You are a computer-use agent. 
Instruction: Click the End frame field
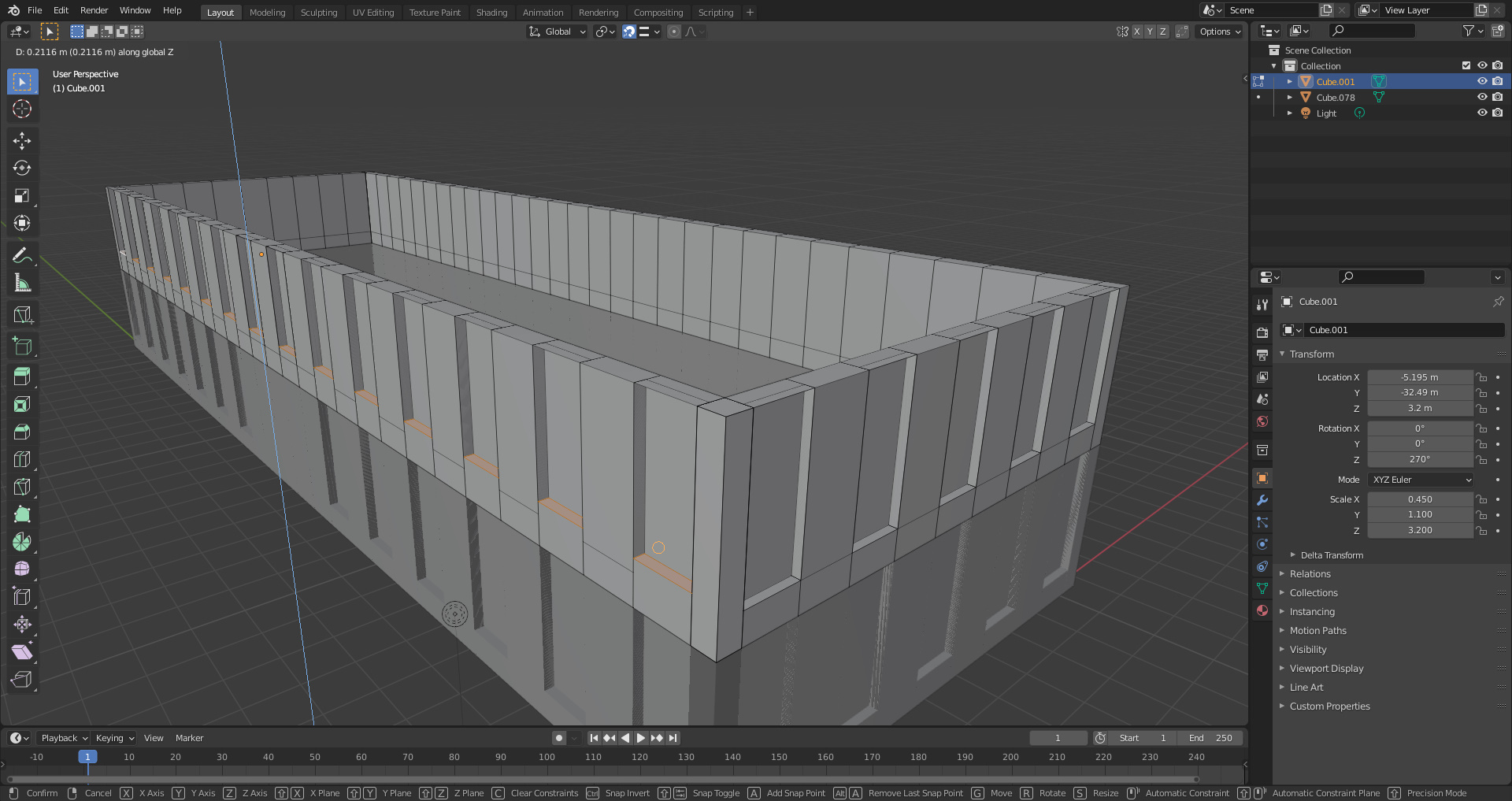pos(1210,738)
